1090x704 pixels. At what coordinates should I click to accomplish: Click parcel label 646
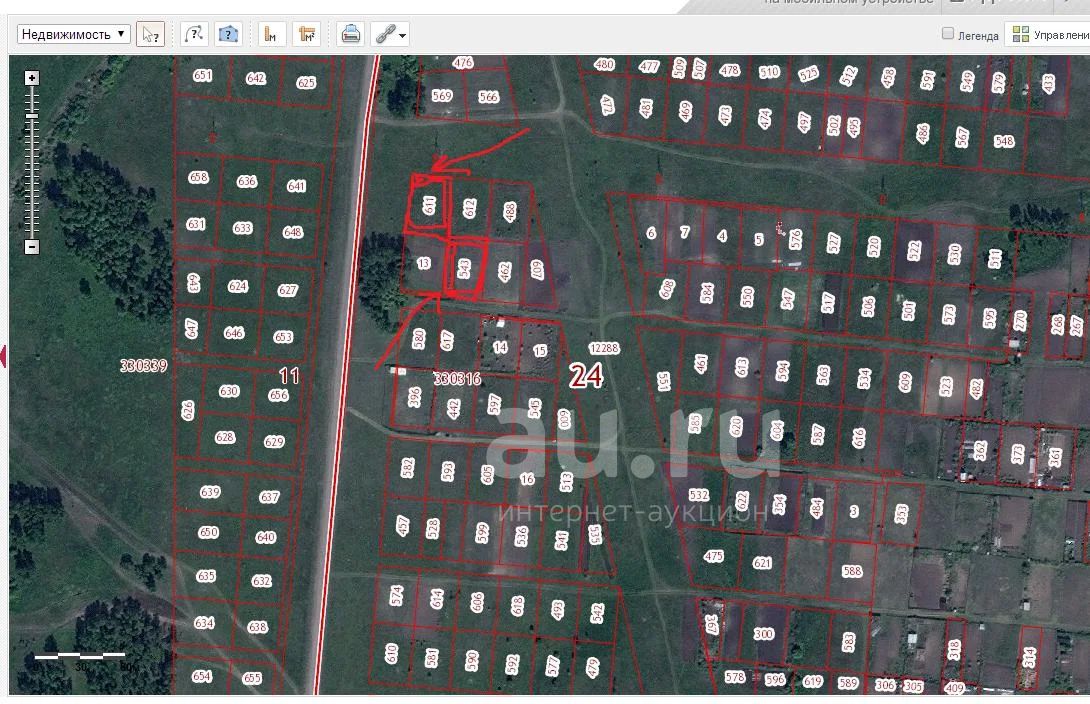234,333
